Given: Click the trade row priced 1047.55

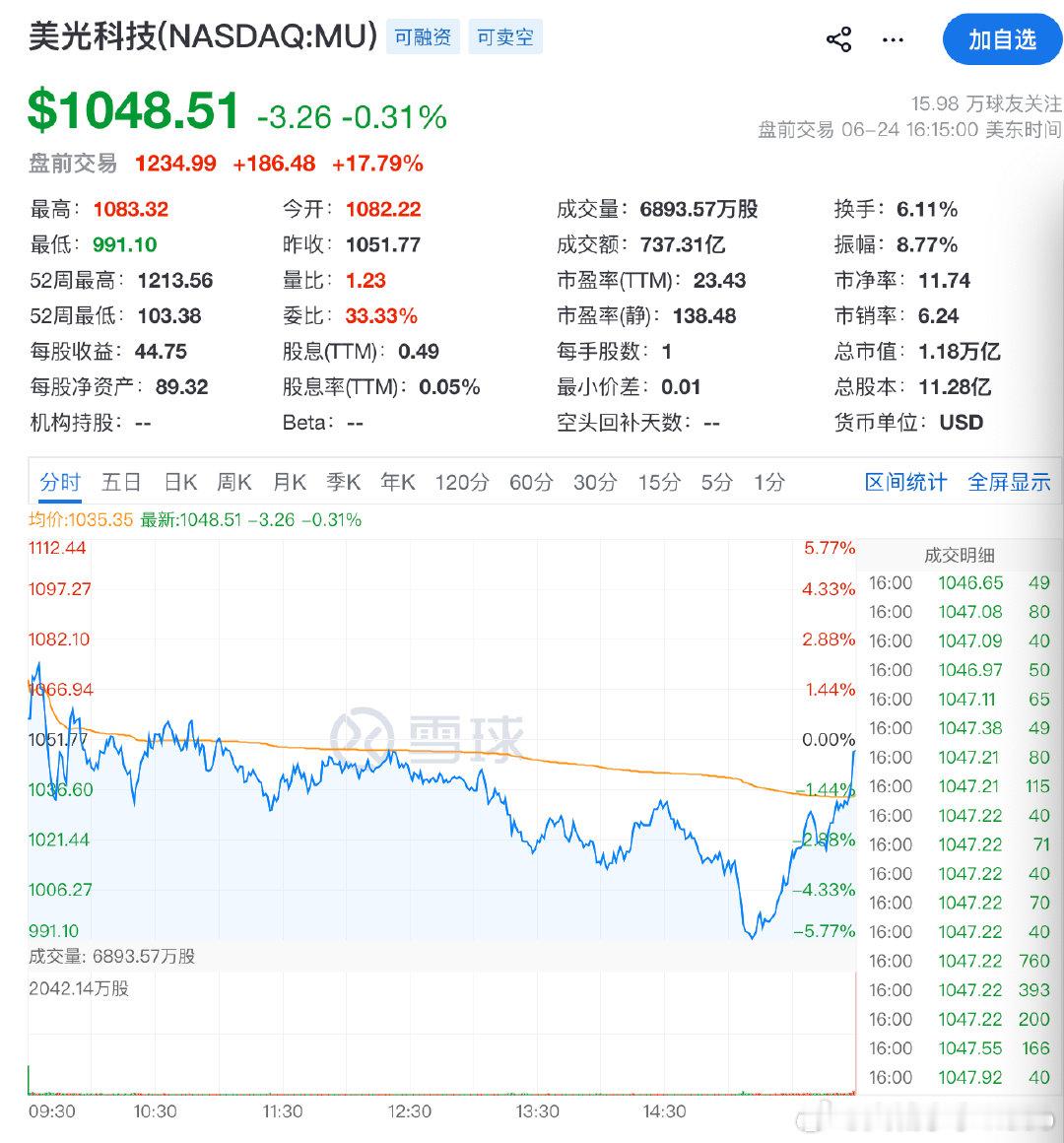Looking at the screenshot, I should point(959,1048).
